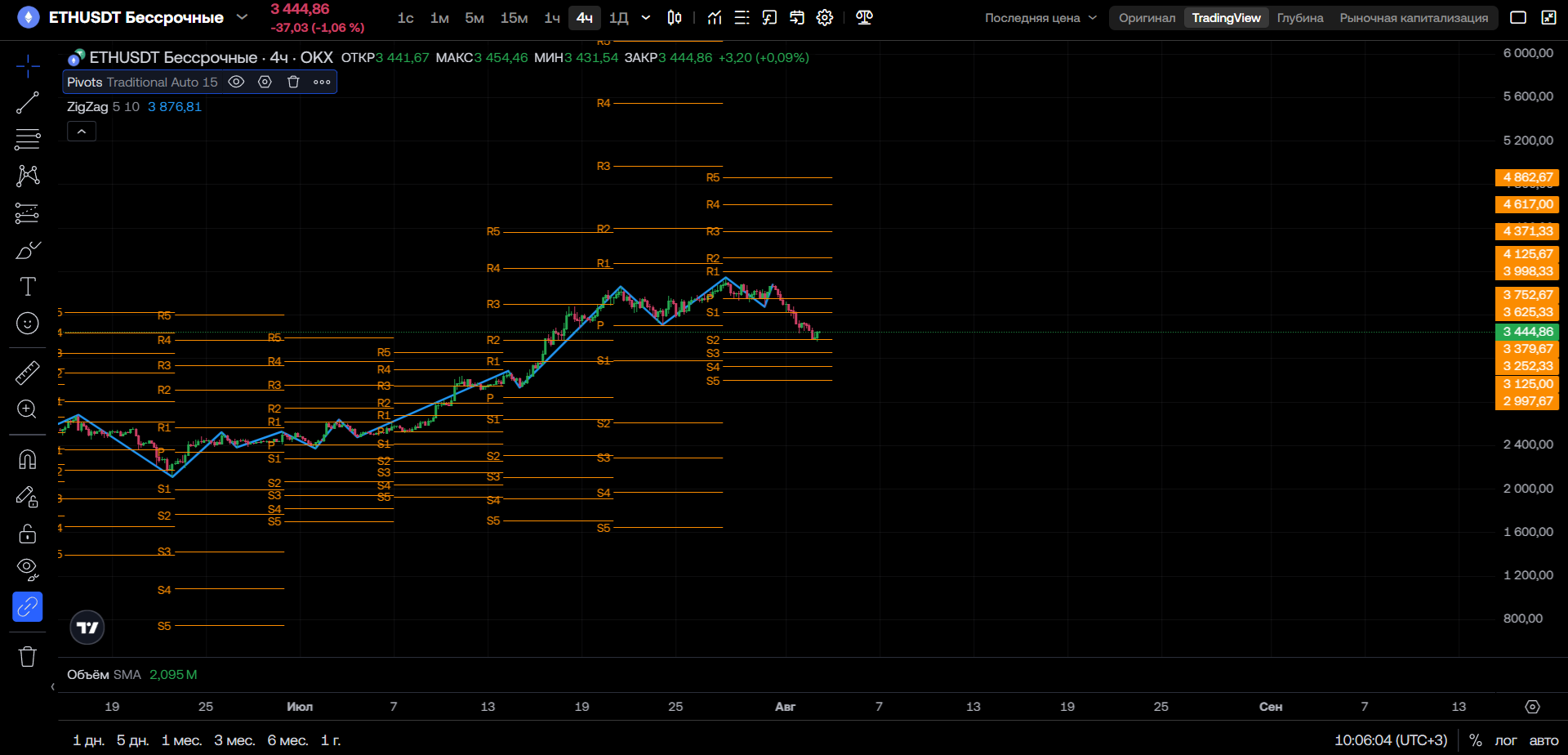Expand more timeframe intervals dropdown
This screenshot has width=1568, height=755.
[x=646, y=18]
